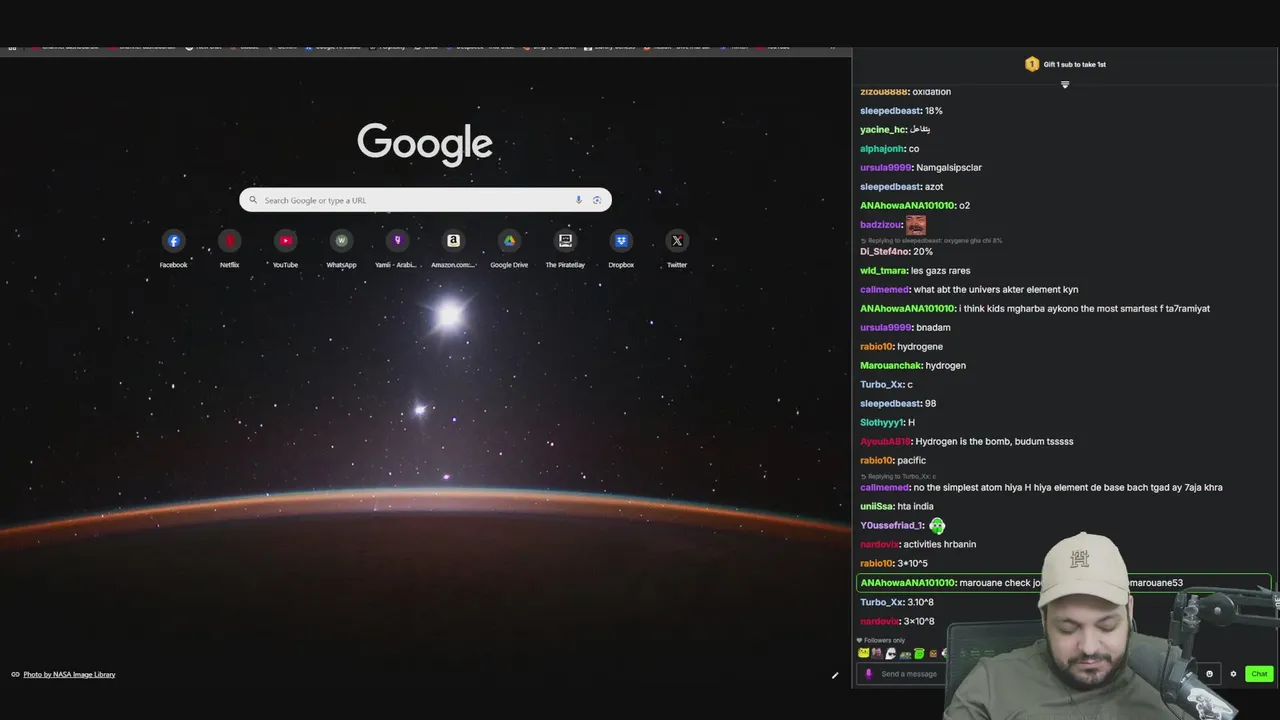Click username wld_tmara in chat
1280x720 pixels.
(x=883, y=271)
